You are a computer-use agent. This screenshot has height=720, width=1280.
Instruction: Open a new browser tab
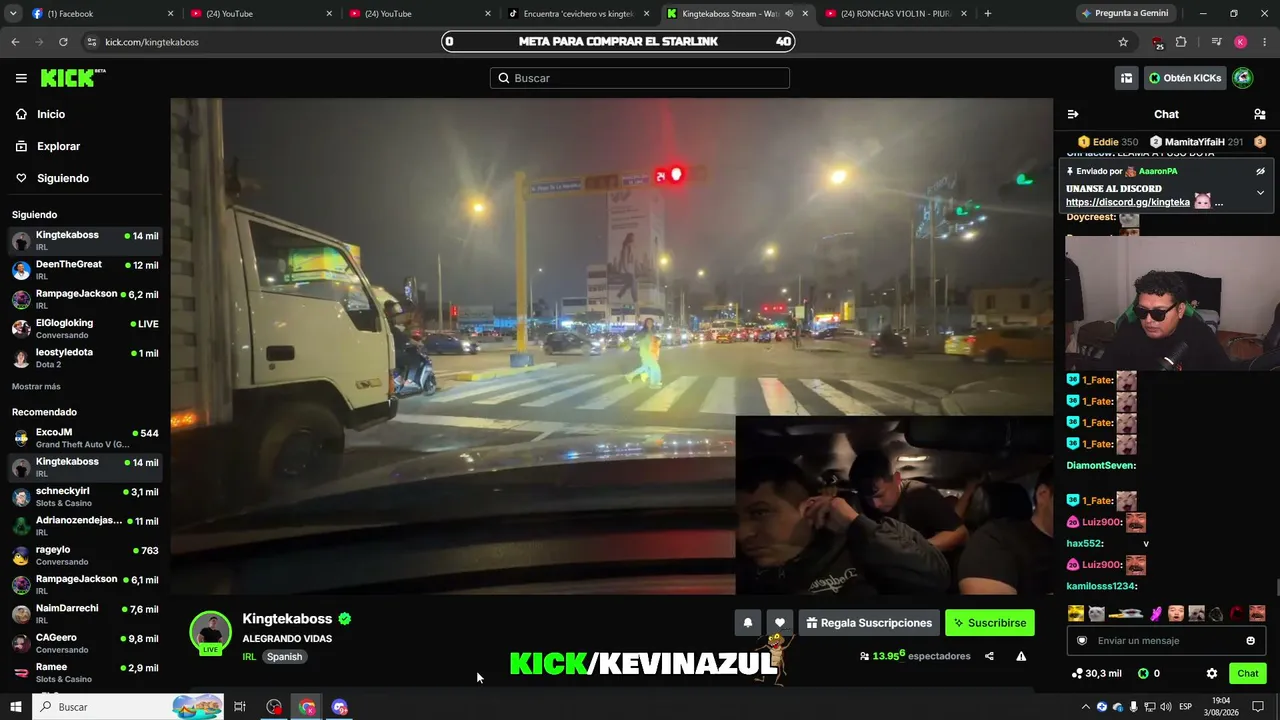pos(988,14)
